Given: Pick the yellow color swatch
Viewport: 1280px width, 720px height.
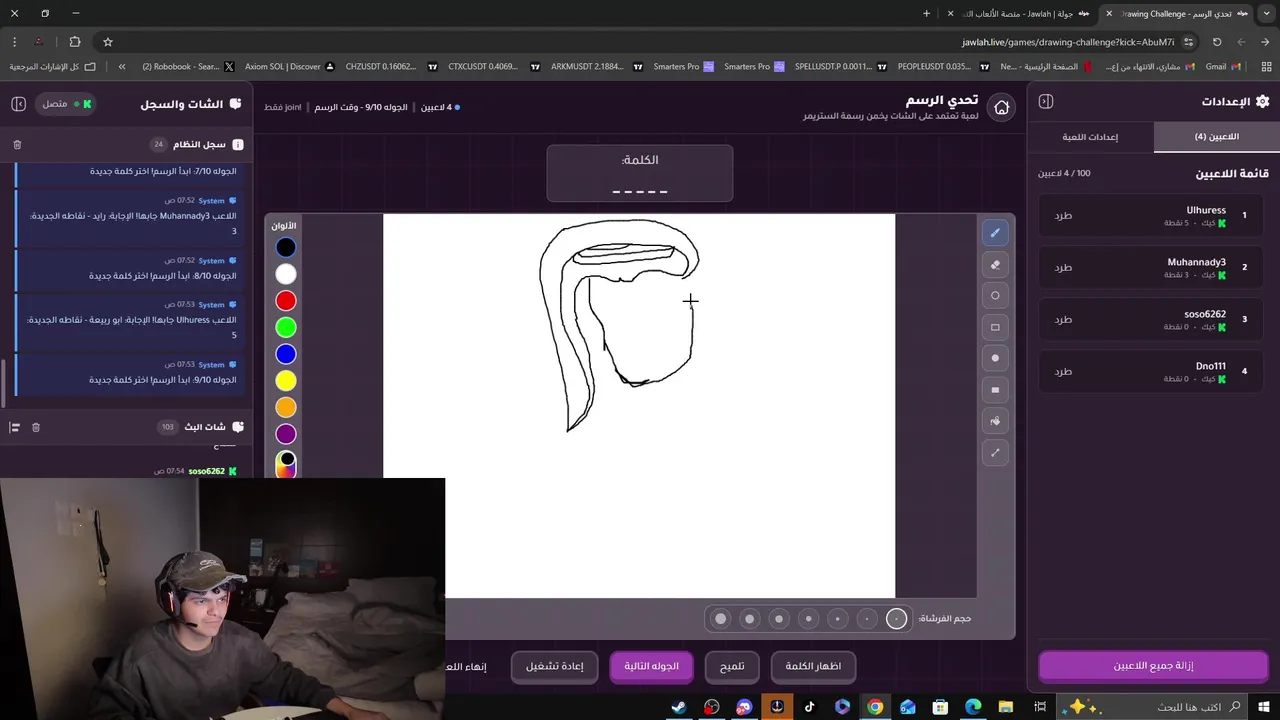Looking at the screenshot, I should (x=286, y=381).
